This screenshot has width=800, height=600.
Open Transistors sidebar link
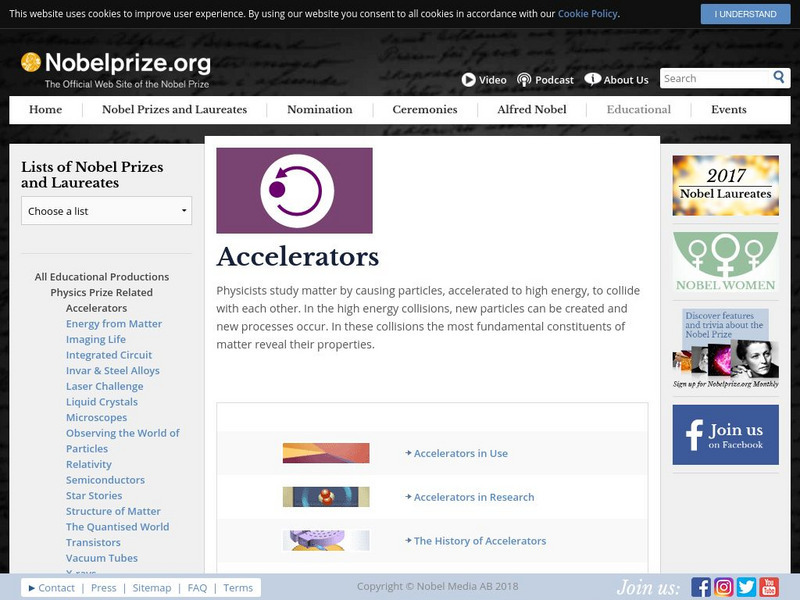click(x=93, y=542)
